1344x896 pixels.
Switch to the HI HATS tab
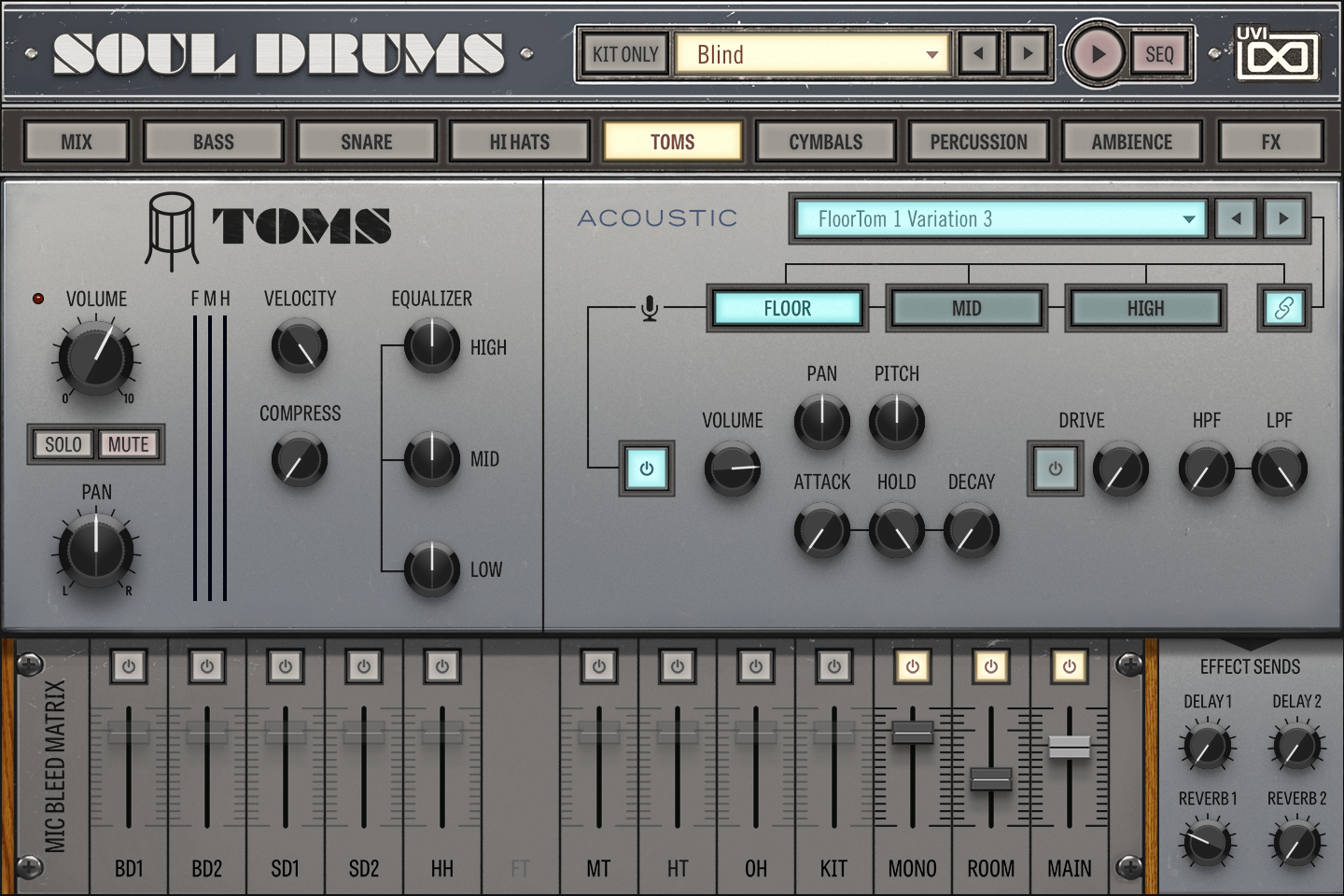[520, 142]
